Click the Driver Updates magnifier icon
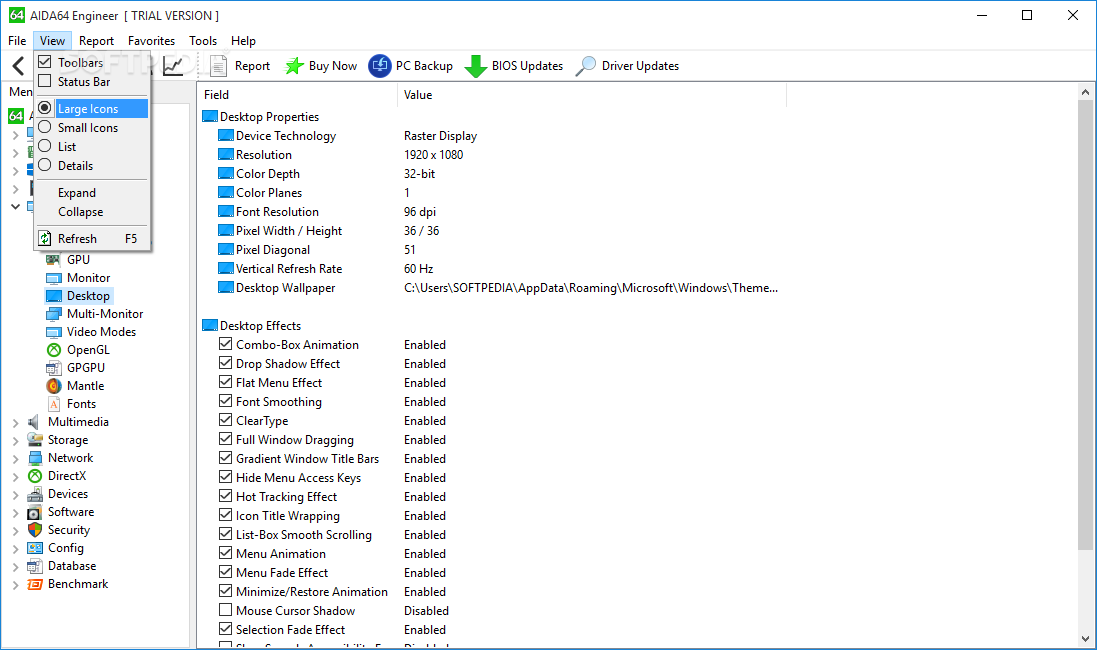This screenshot has height=650, width=1097. (586, 66)
